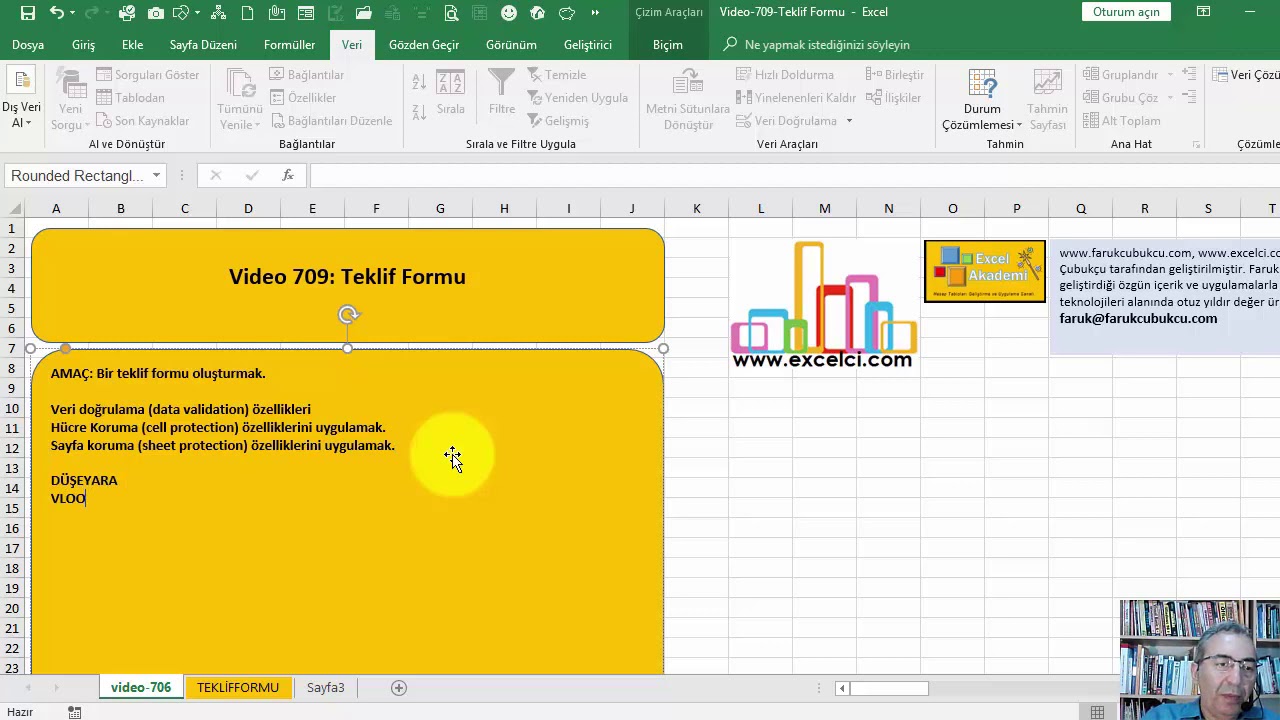
Task: Switch to the Formüller tab
Action: 289,45
